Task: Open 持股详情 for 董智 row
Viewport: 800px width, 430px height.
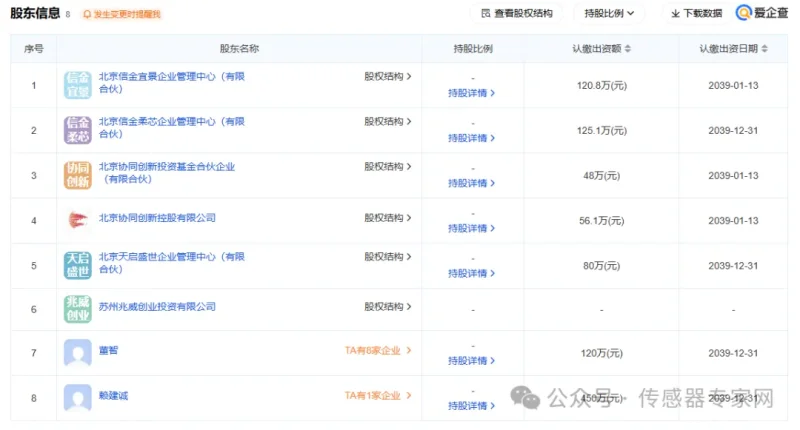Action: (x=471, y=361)
